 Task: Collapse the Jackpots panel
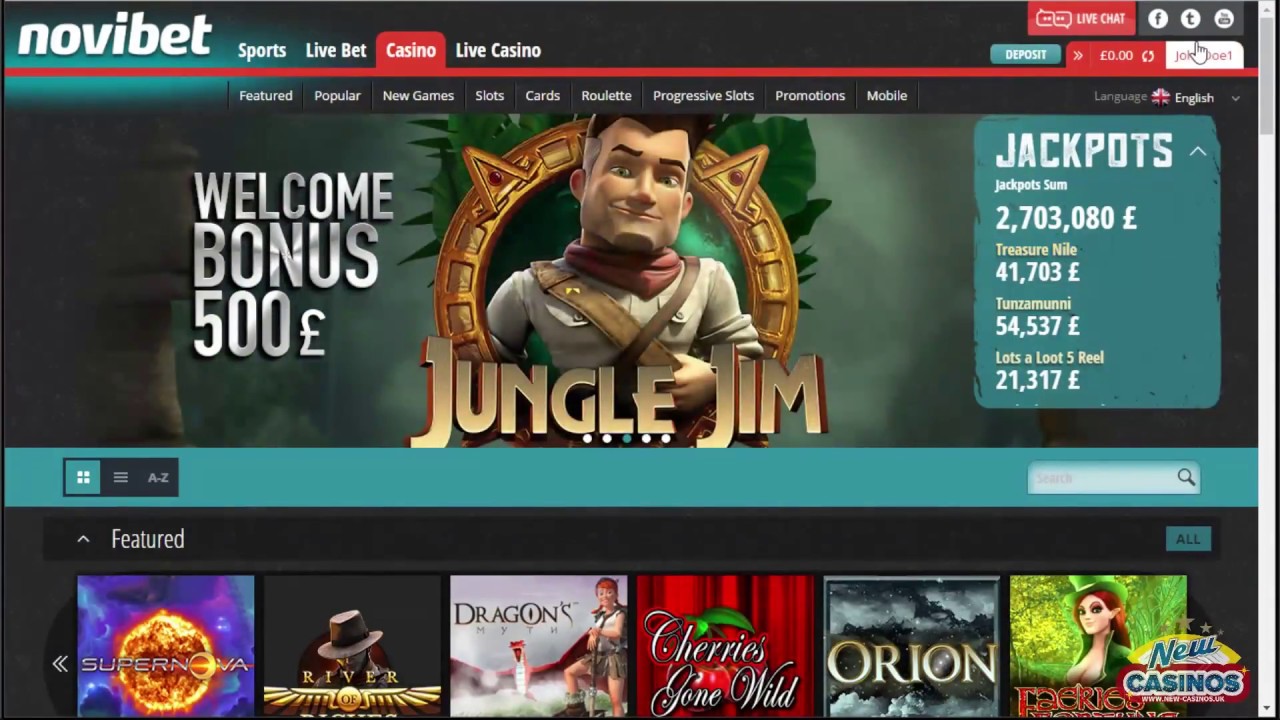click(x=1198, y=152)
